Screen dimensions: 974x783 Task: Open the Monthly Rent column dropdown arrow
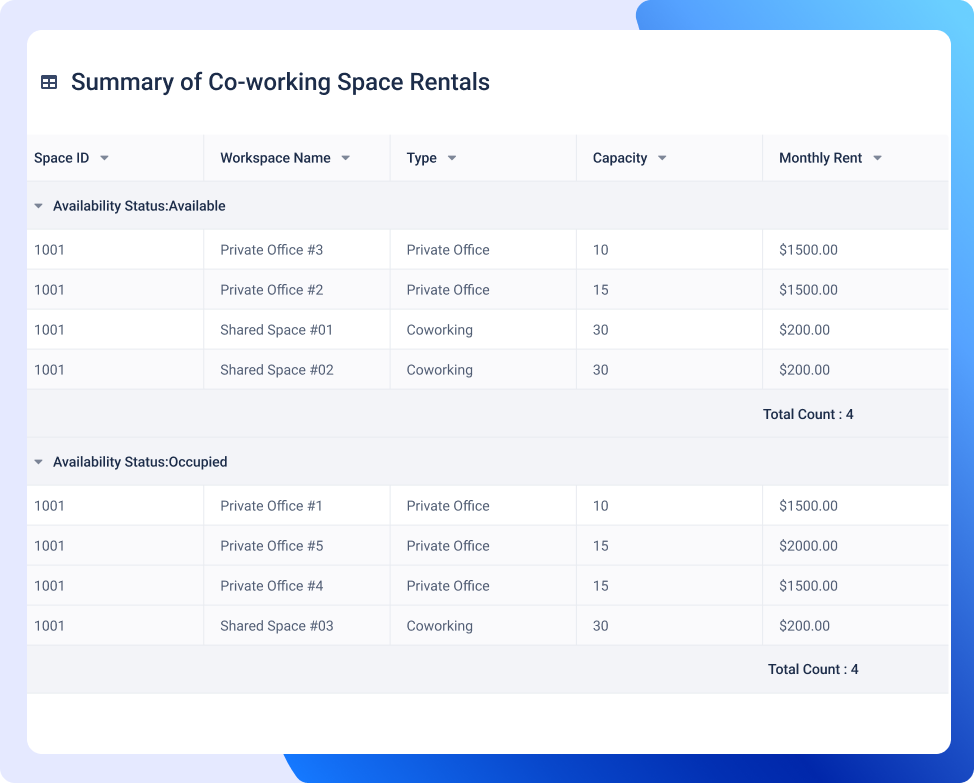(x=877, y=158)
